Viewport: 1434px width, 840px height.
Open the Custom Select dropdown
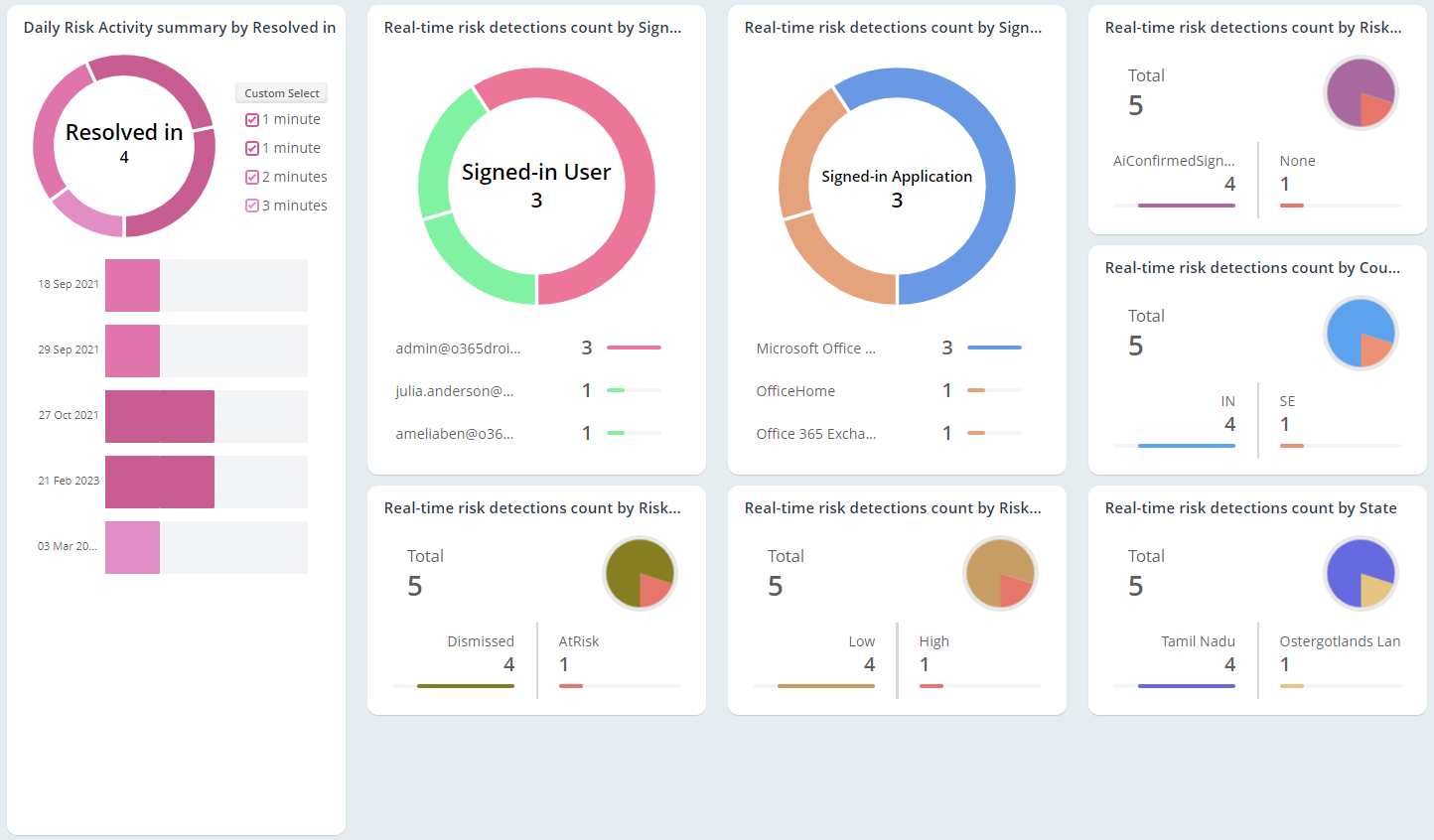(x=281, y=92)
